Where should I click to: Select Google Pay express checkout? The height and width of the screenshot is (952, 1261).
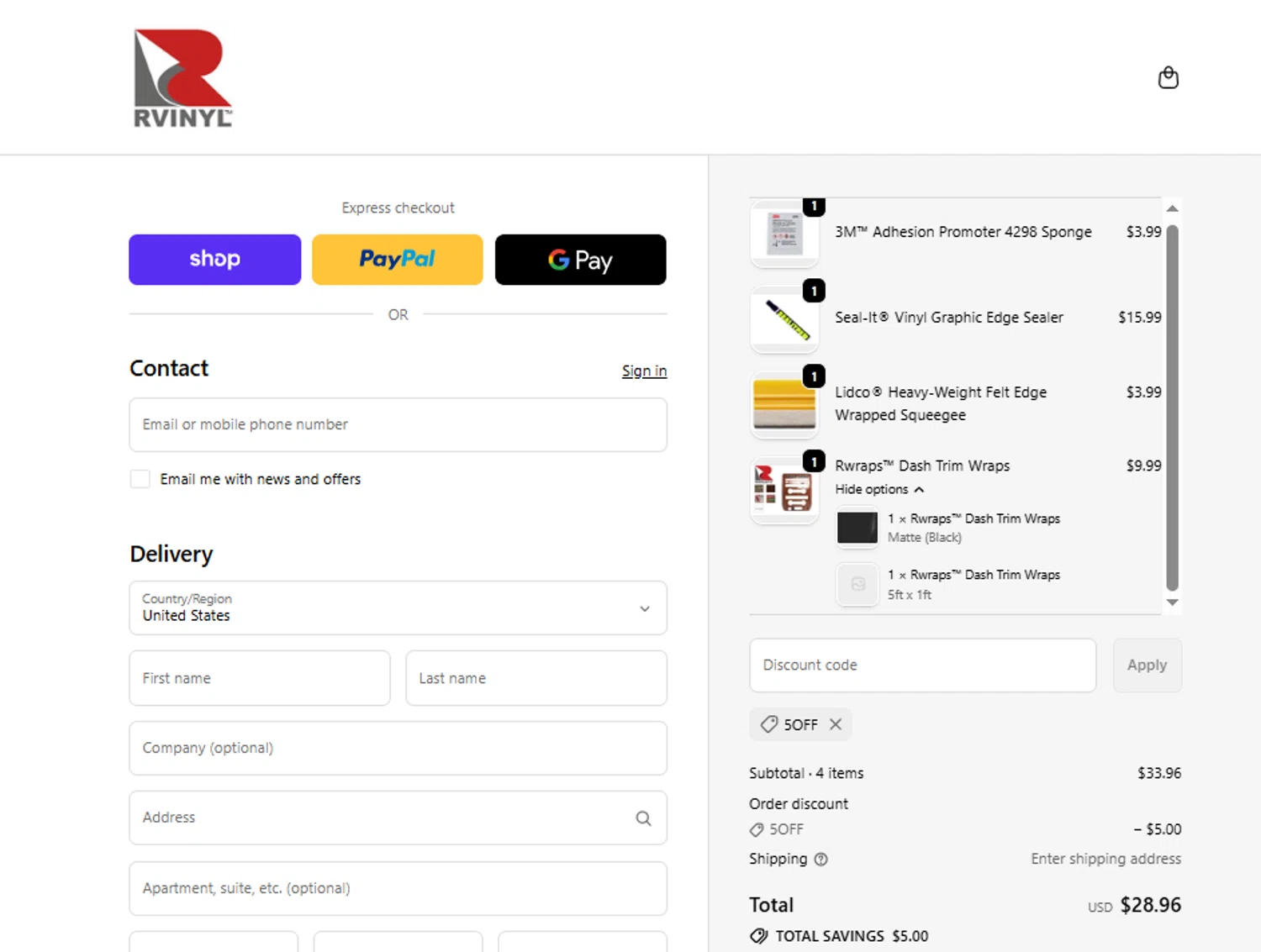(x=580, y=260)
